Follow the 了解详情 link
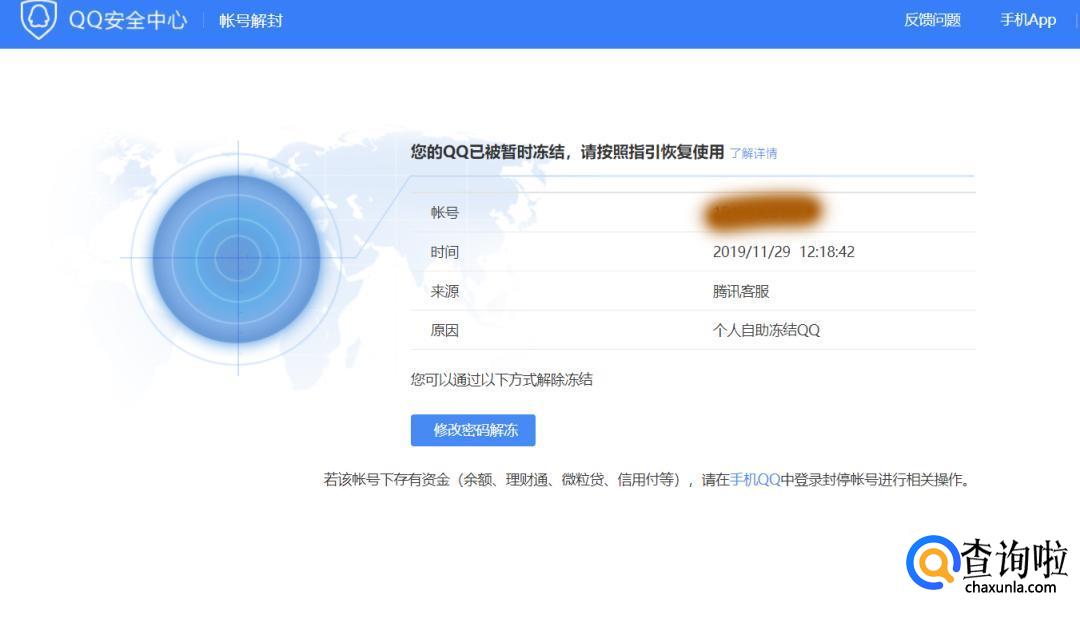 753,153
